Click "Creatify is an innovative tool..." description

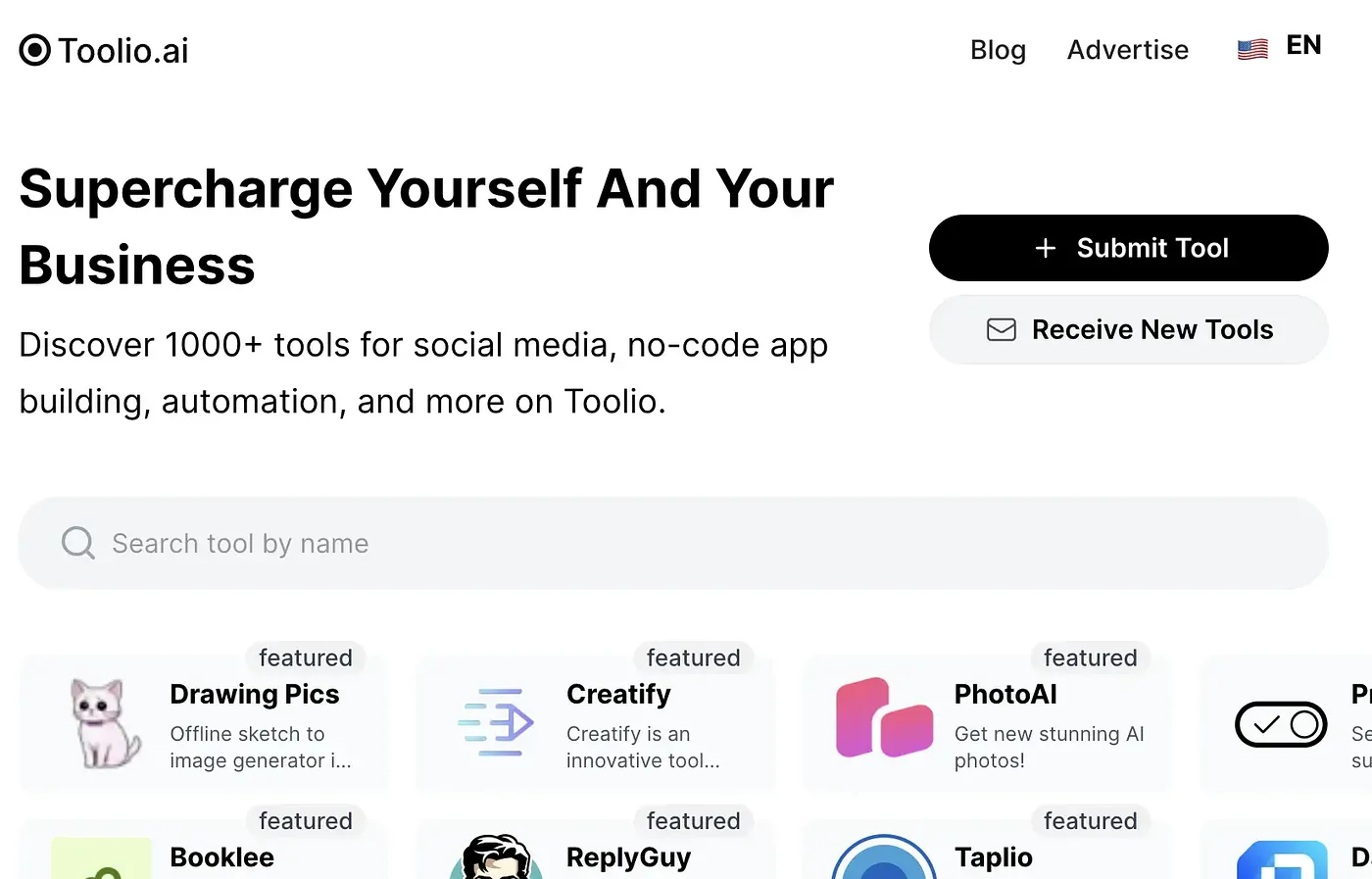tap(643, 747)
